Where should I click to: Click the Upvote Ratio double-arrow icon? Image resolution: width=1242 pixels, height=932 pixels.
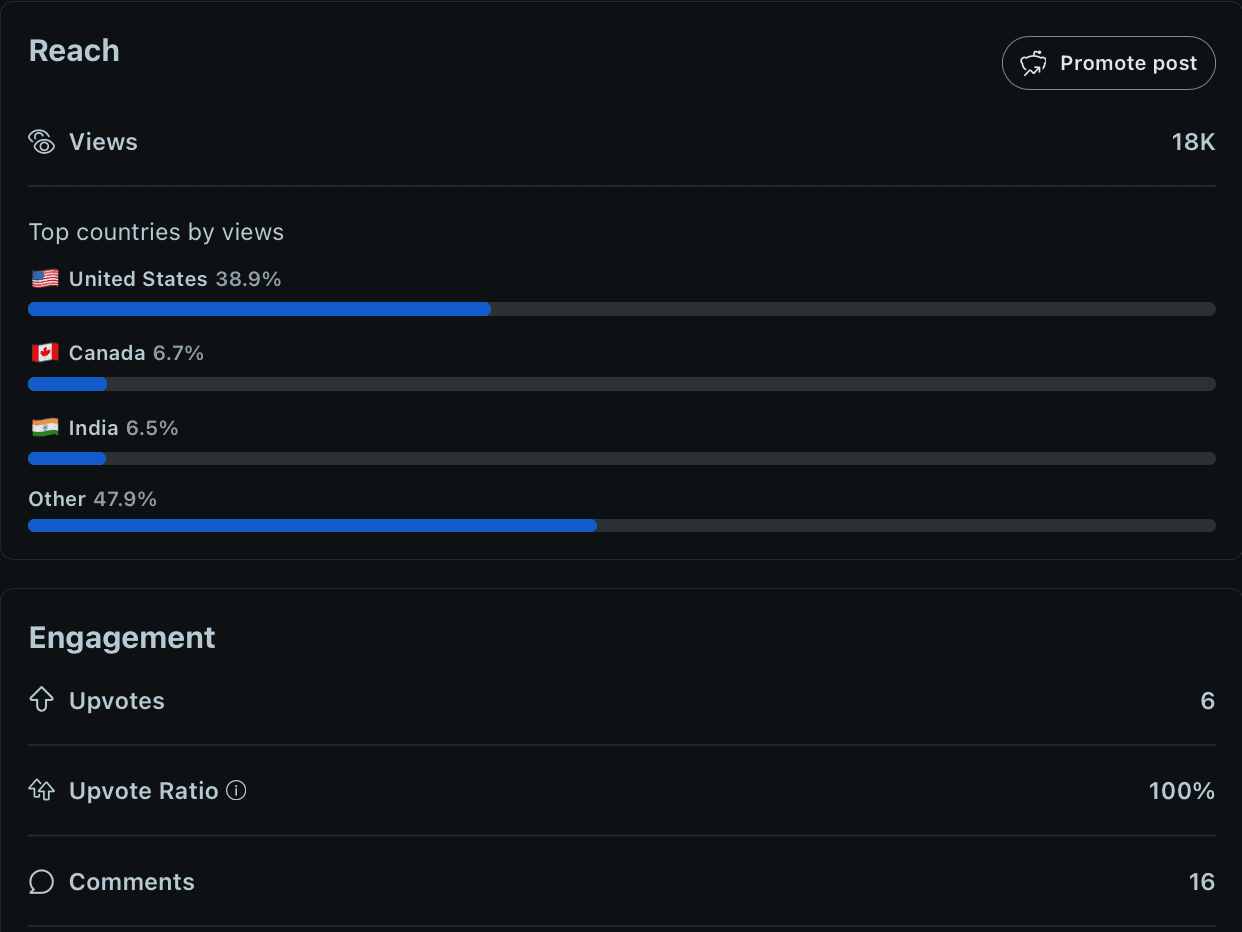(x=41, y=791)
